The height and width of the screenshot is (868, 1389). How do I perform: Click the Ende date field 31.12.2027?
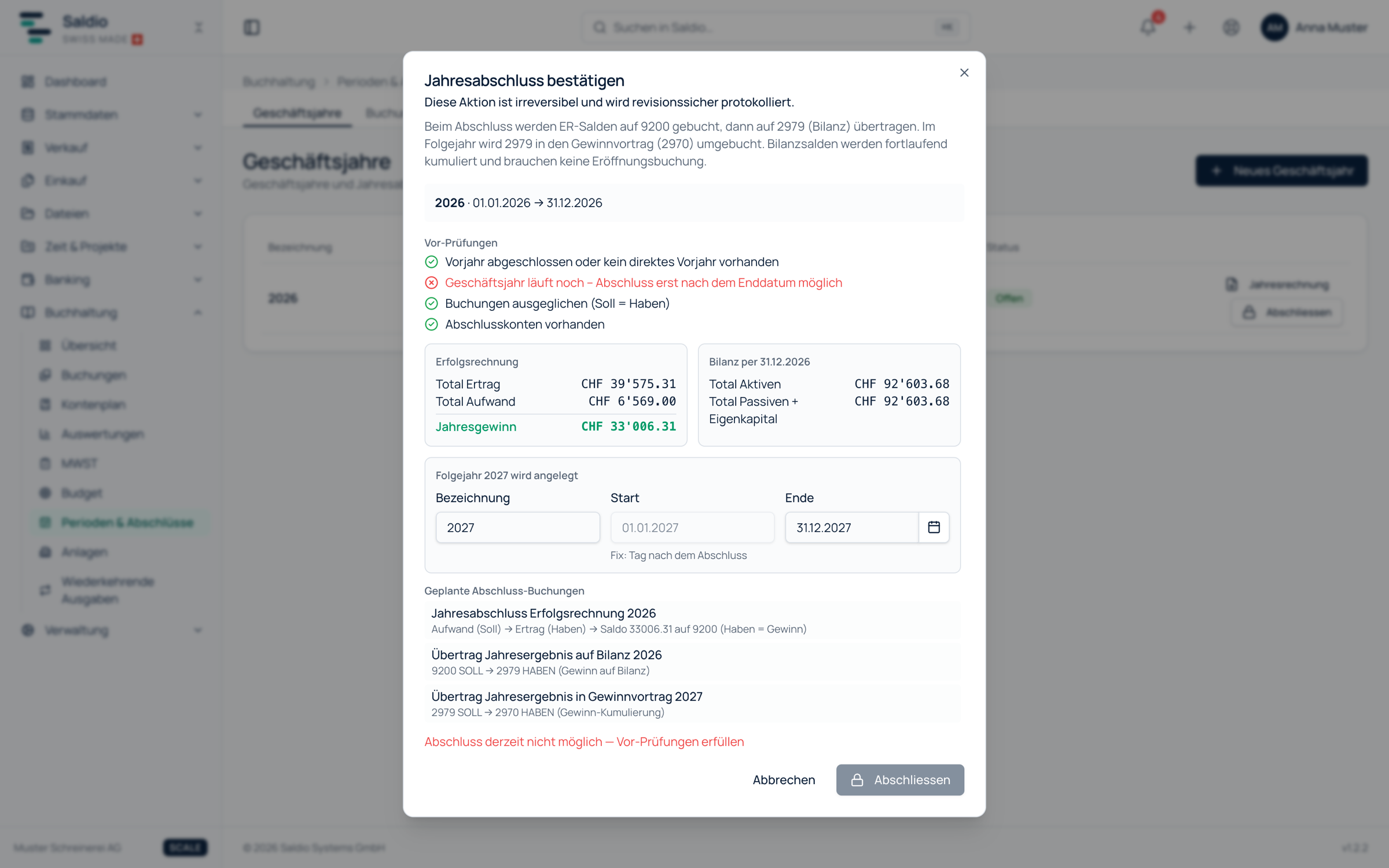[851, 527]
